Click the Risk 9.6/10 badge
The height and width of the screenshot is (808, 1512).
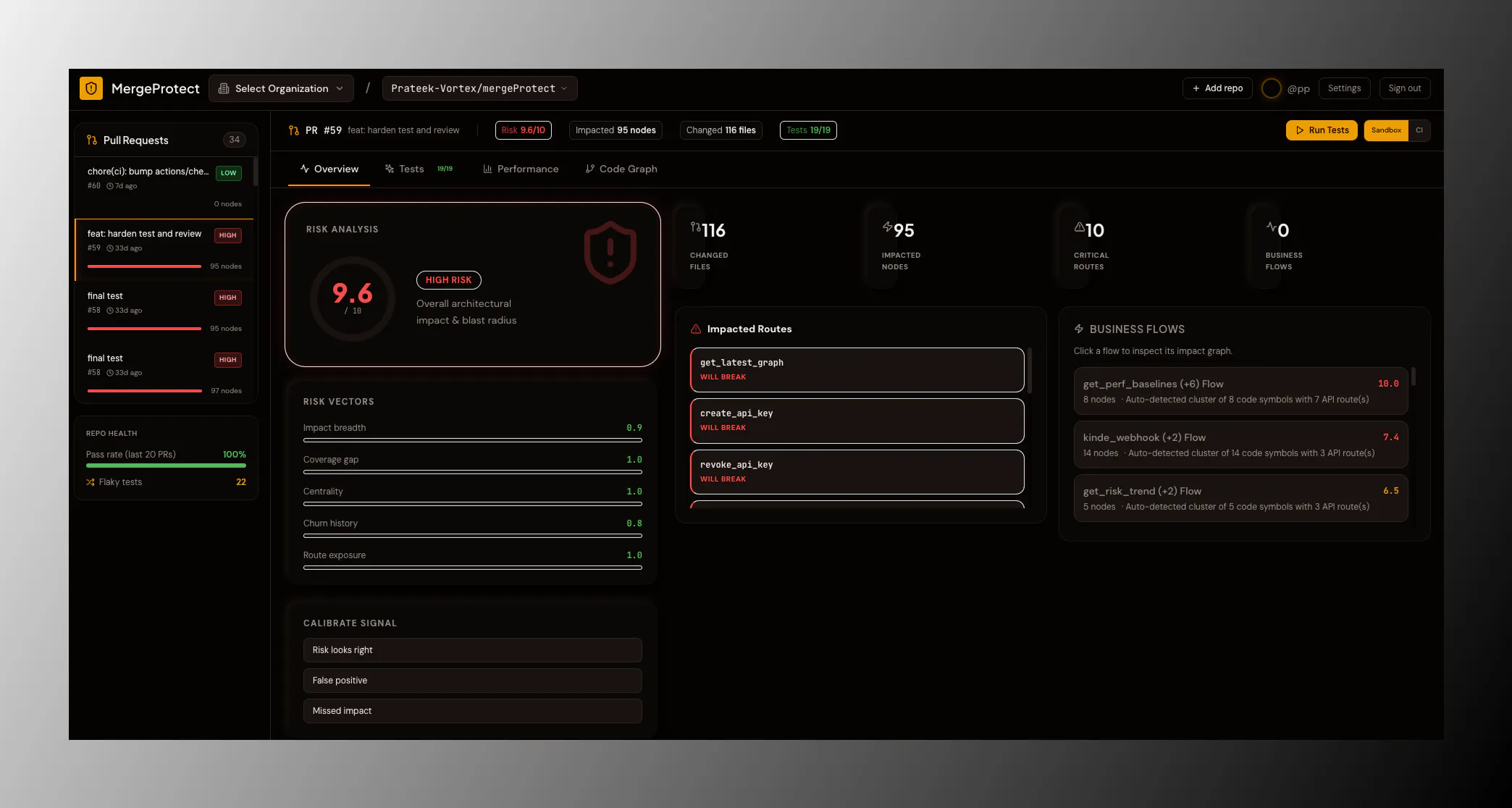[524, 130]
